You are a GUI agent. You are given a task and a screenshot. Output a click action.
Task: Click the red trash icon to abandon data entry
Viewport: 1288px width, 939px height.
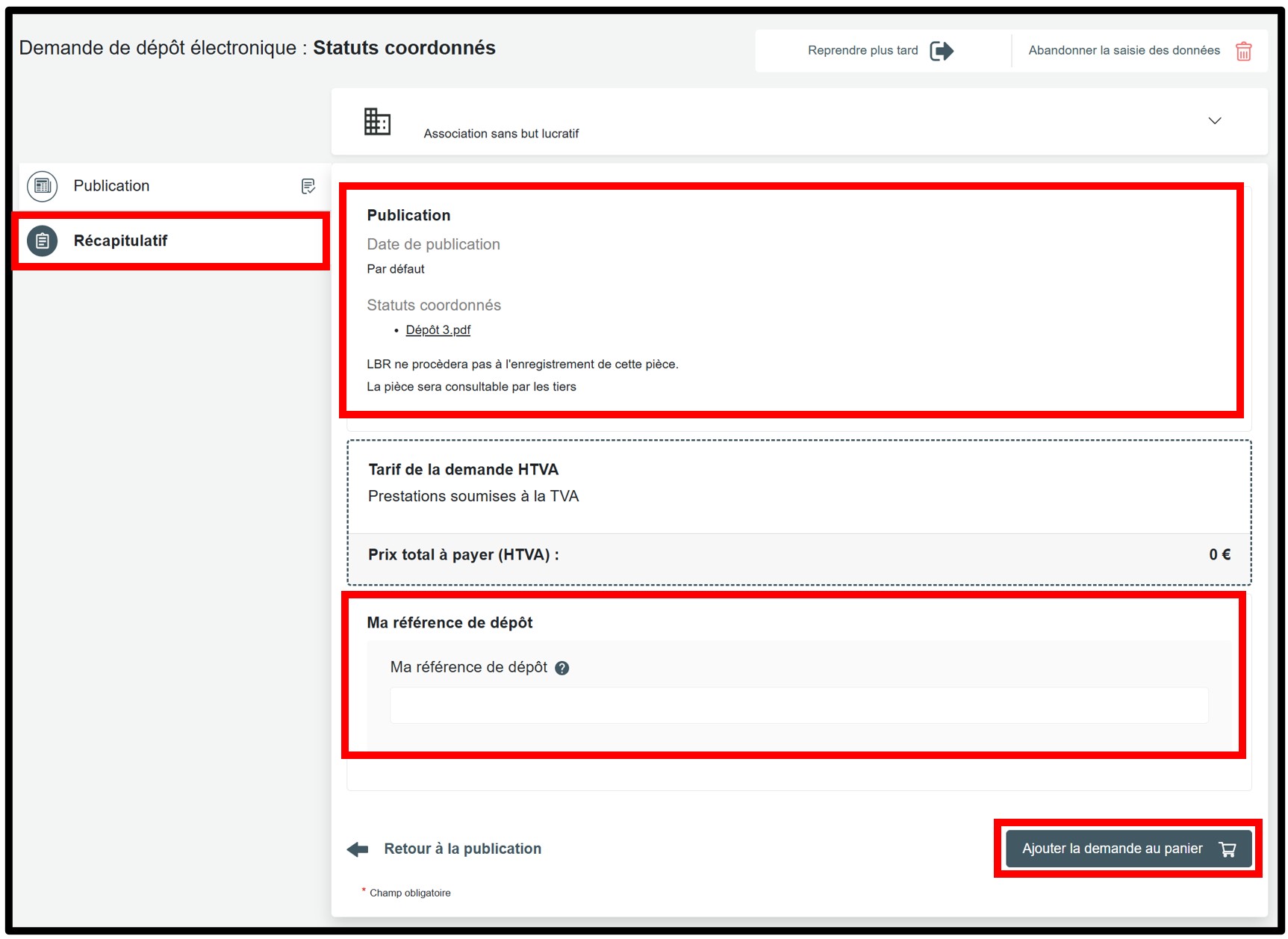(1243, 51)
